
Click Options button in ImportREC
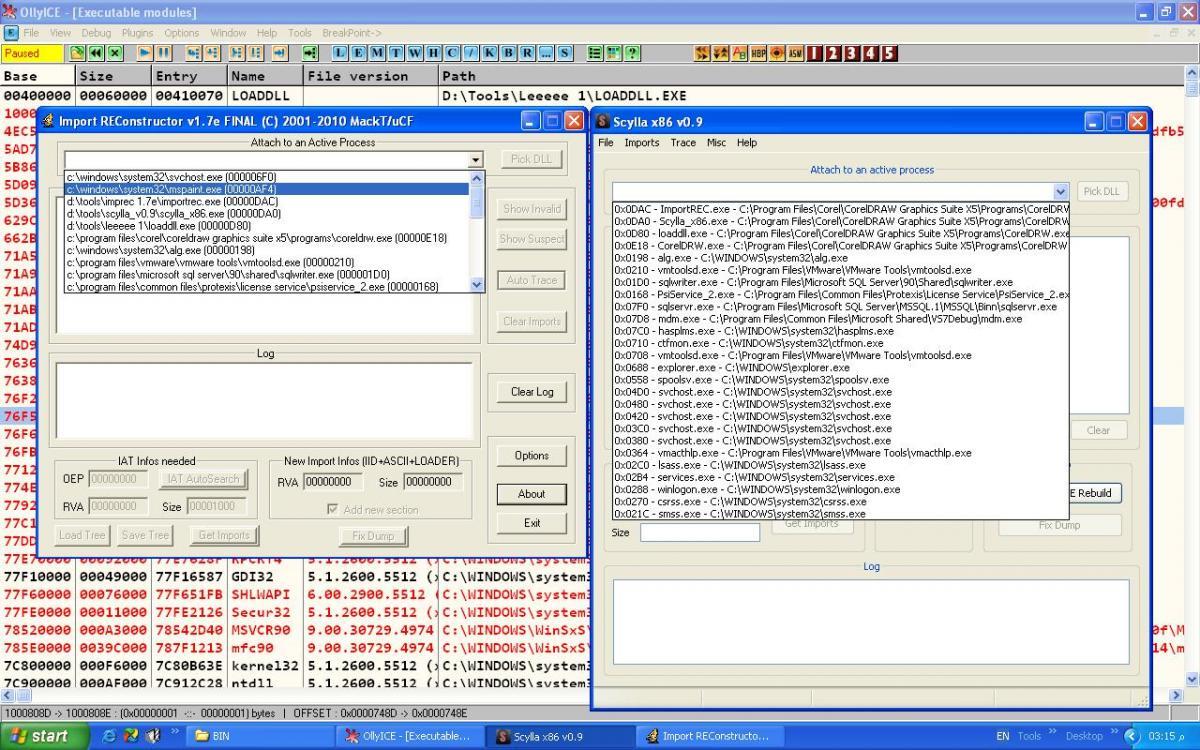(x=531, y=455)
